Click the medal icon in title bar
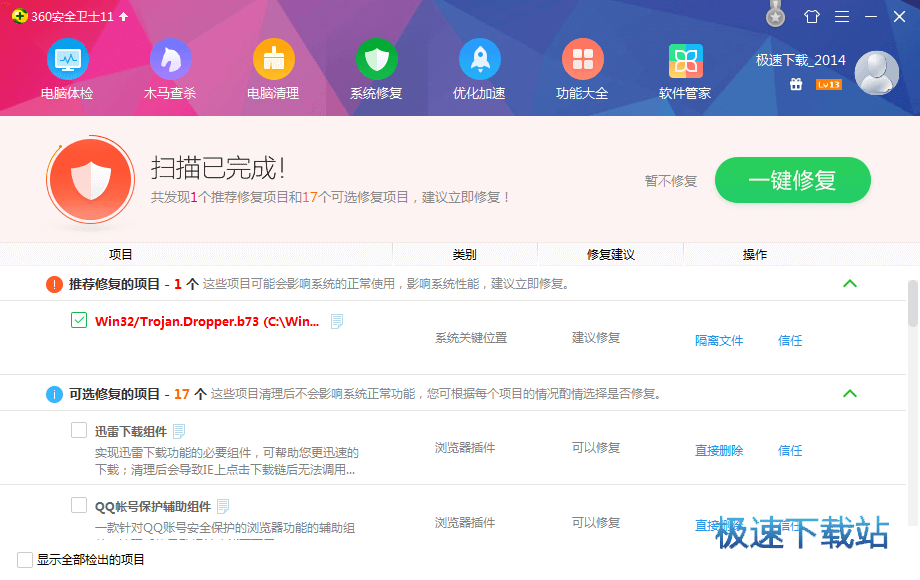920x580 pixels. 776,14
